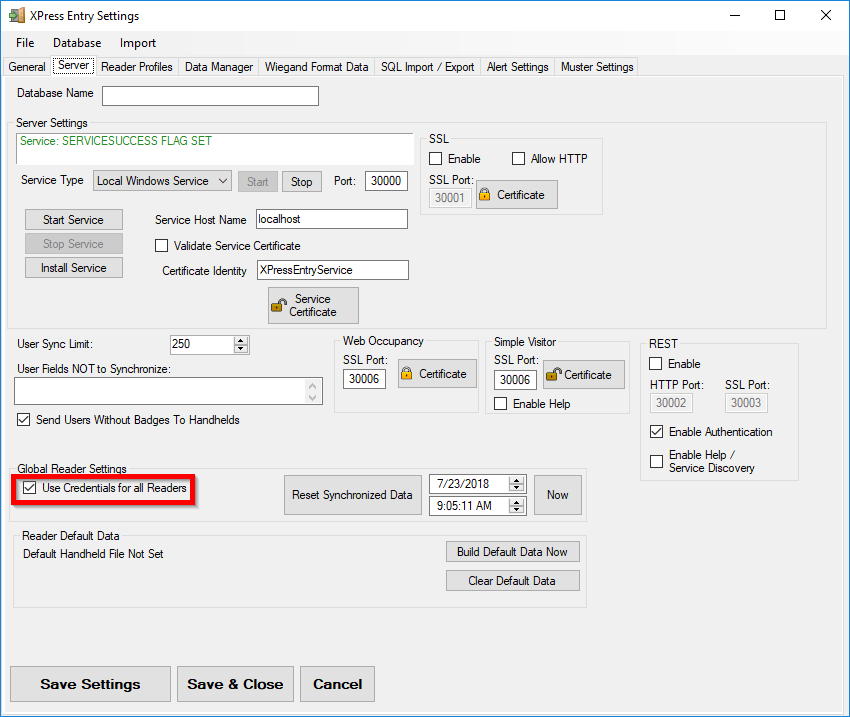Open the Service Type dropdown
This screenshot has height=717, width=850.
[x=222, y=181]
